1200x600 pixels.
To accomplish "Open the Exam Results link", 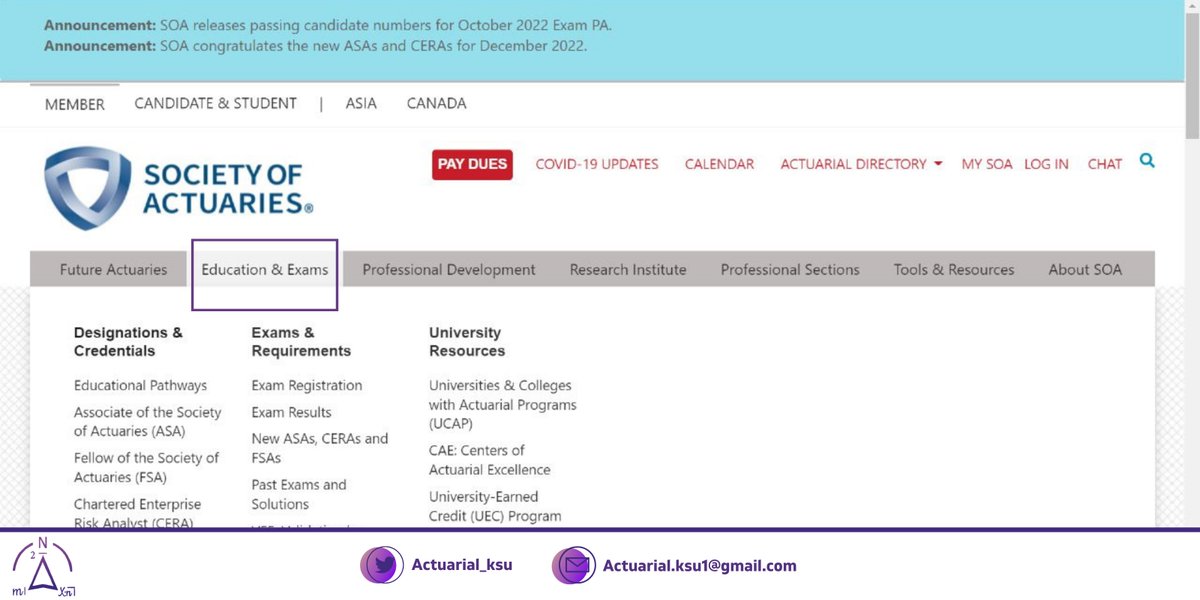I will [x=291, y=412].
